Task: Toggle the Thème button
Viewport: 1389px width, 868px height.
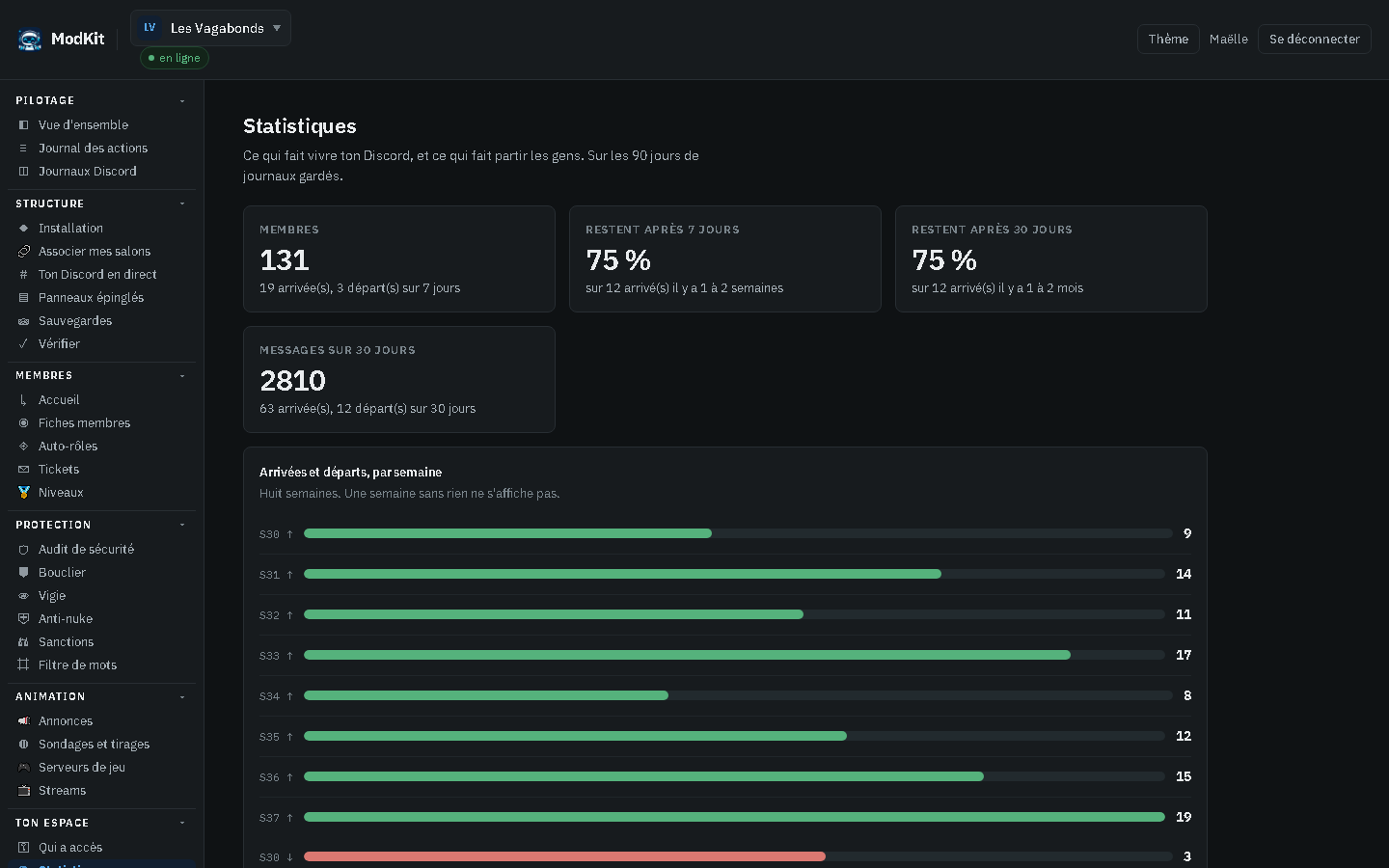Action: pyautogui.click(x=1168, y=39)
